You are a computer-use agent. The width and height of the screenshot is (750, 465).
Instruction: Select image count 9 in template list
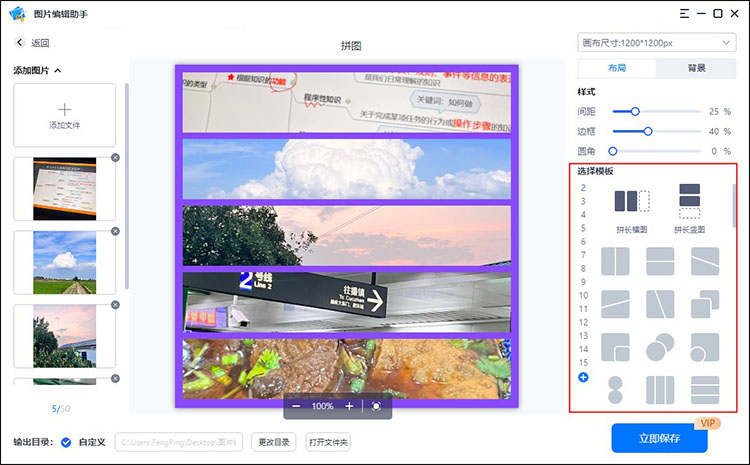pyautogui.click(x=583, y=282)
